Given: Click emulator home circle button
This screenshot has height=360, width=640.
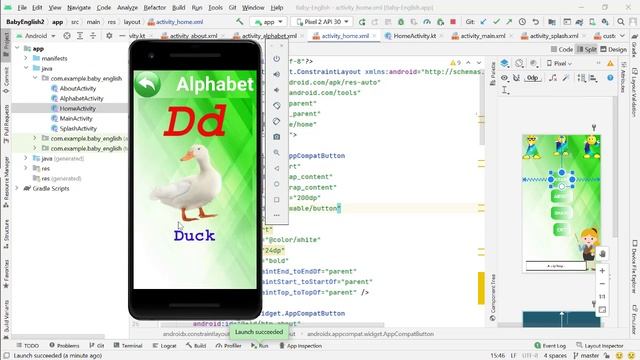Looking at the screenshot, I should (277, 184).
